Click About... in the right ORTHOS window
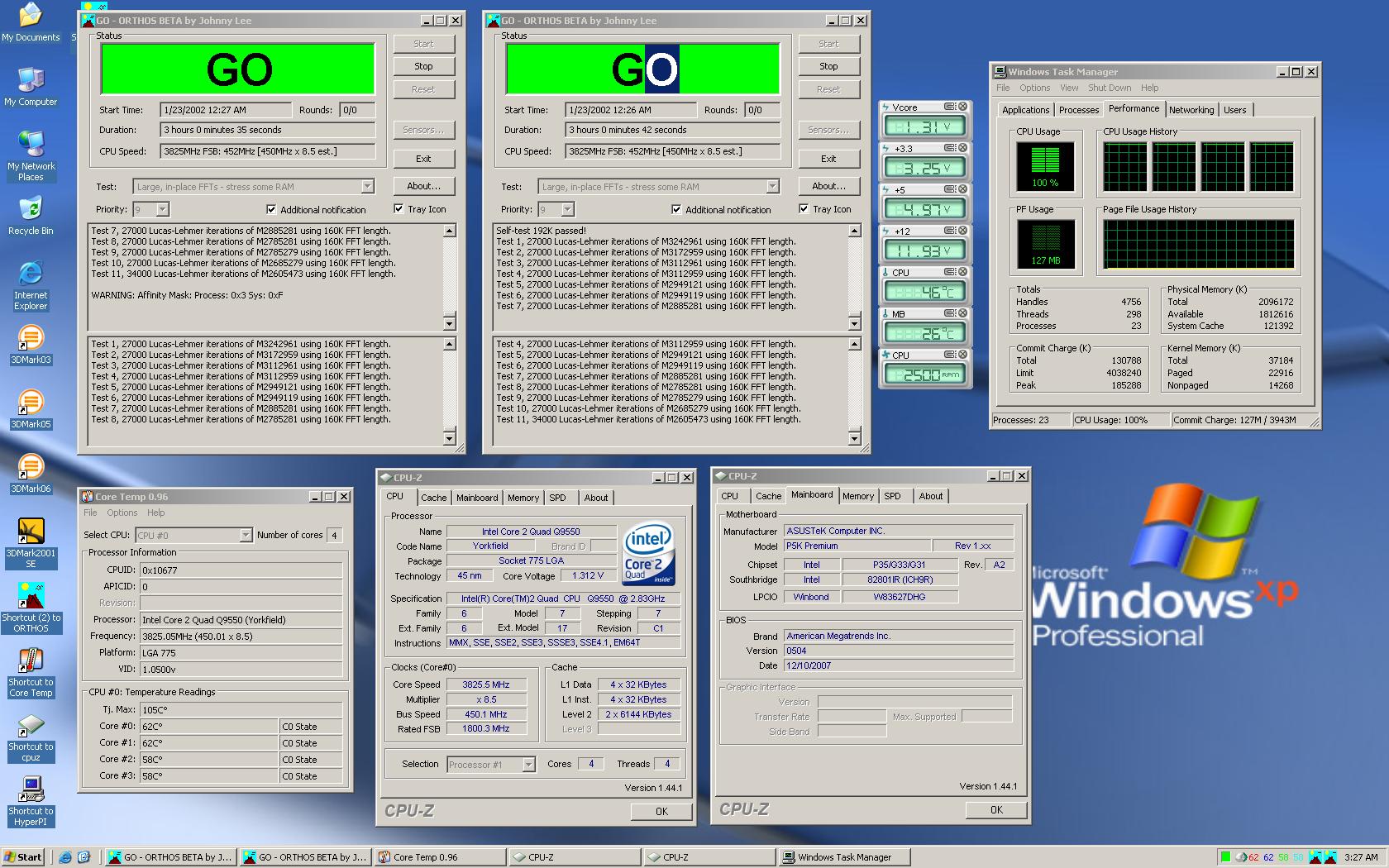Image resolution: width=1389 pixels, height=868 pixels. click(x=828, y=186)
